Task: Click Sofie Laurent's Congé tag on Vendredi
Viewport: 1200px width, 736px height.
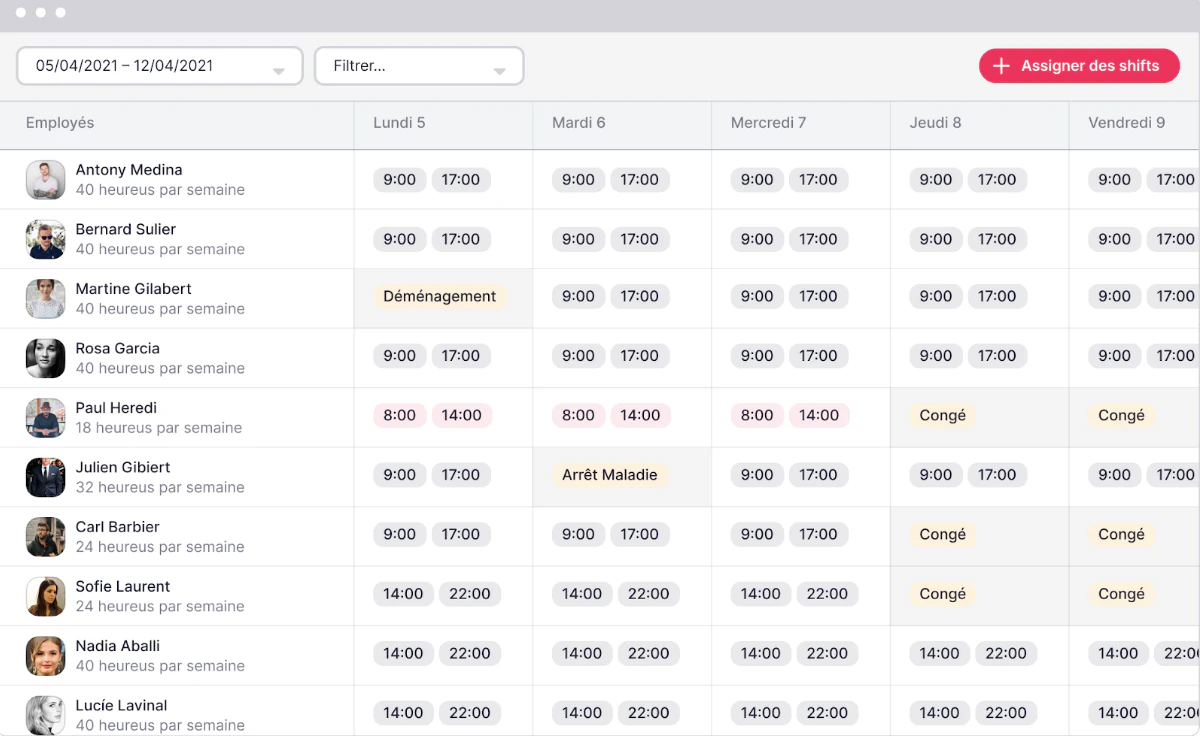Action: tap(1121, 594)
